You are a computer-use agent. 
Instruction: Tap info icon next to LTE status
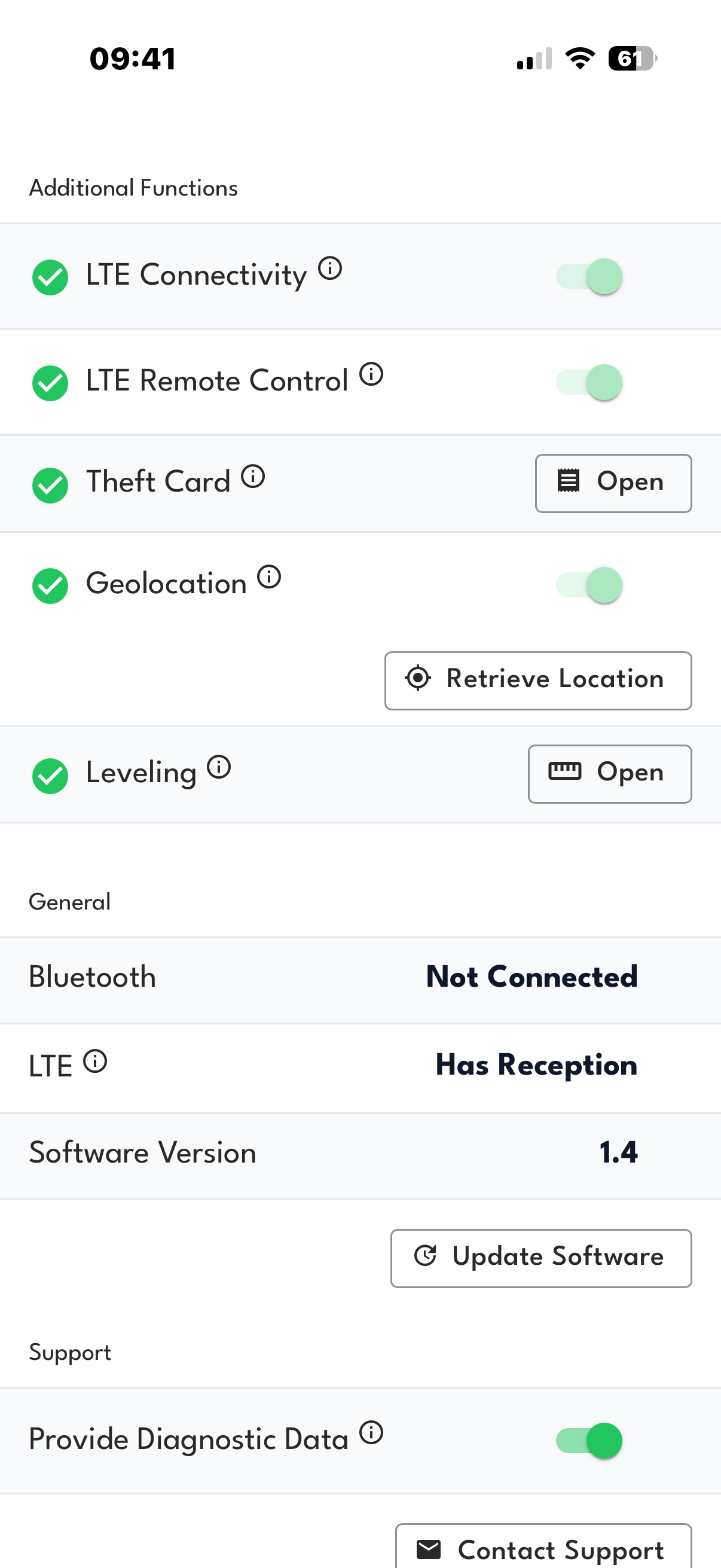pos(96,1061)
